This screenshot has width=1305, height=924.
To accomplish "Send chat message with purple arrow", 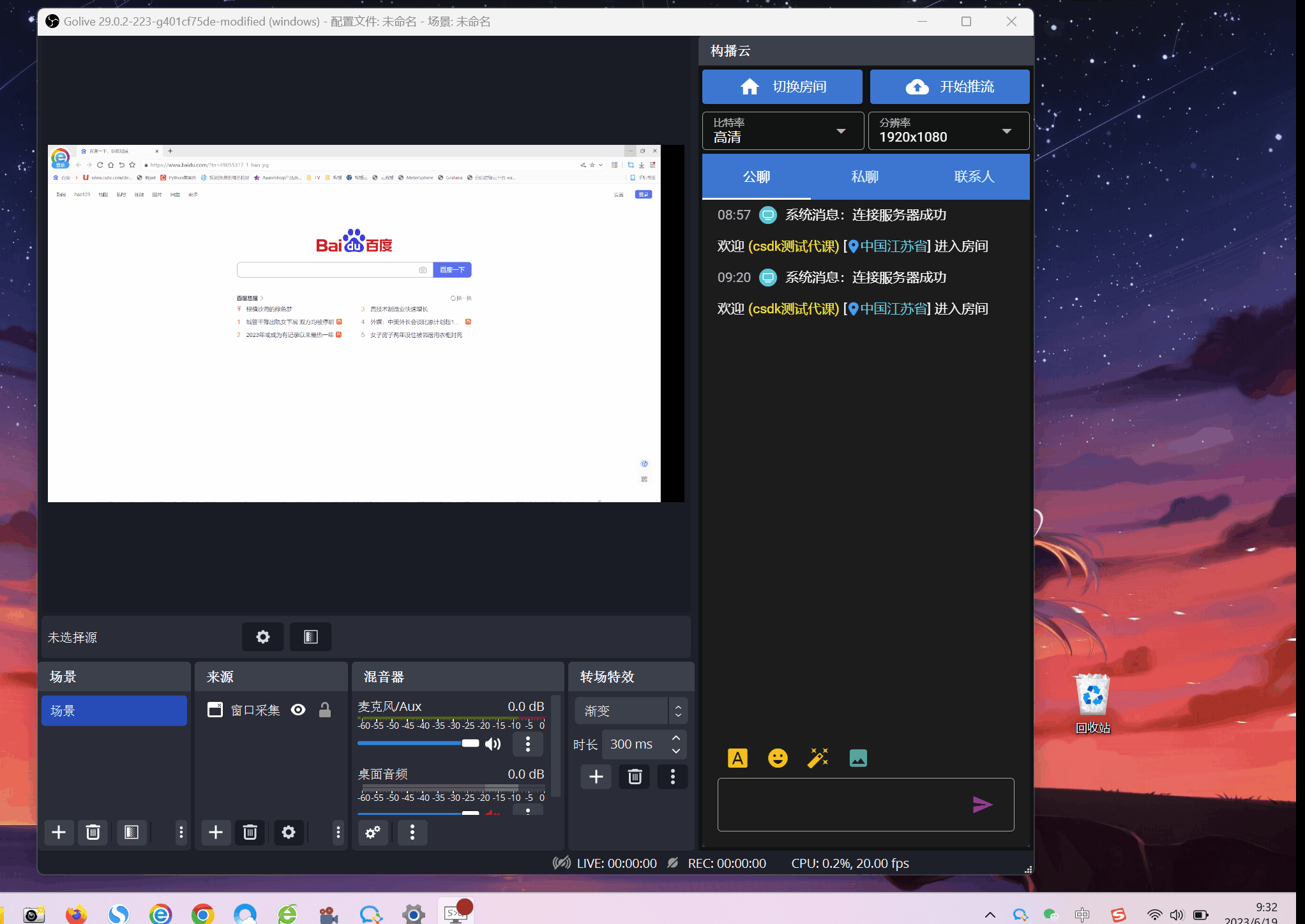I will pos(982,805).
